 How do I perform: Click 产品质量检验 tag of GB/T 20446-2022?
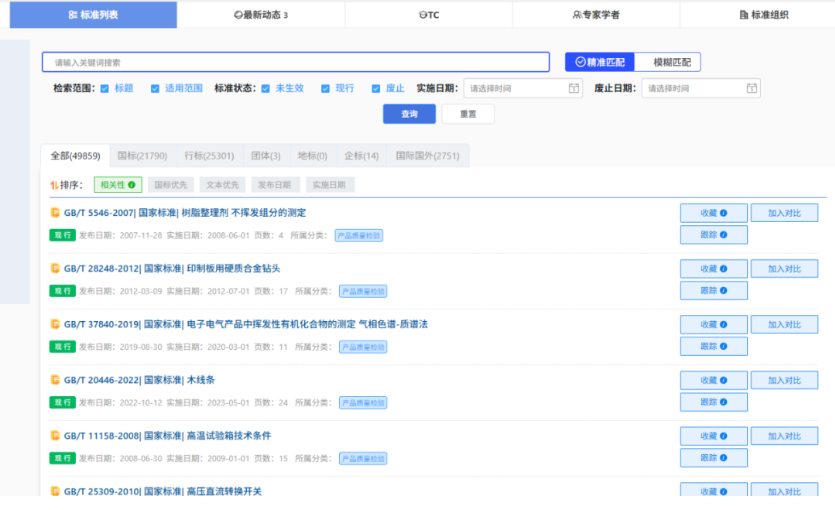[363, 403]
